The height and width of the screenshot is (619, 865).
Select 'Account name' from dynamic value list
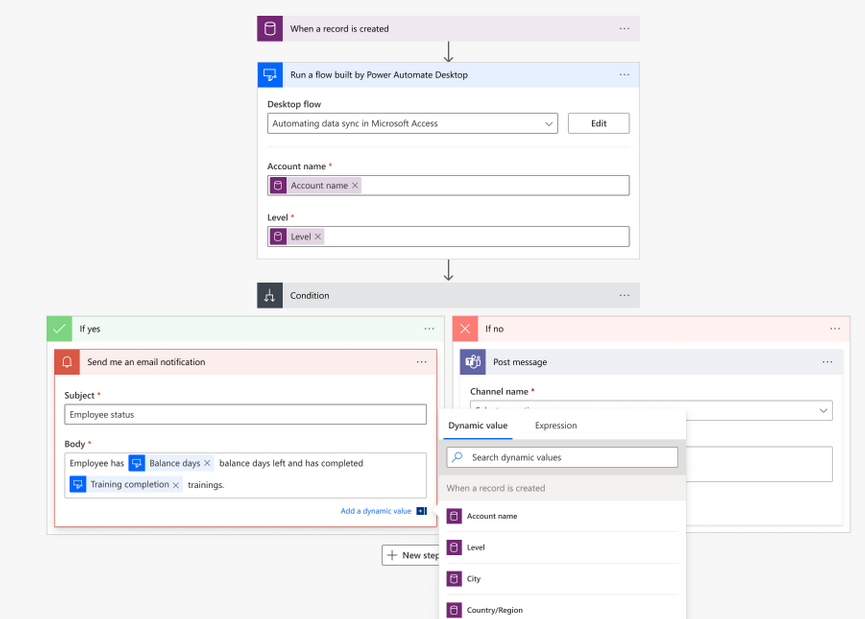(563, 516)
